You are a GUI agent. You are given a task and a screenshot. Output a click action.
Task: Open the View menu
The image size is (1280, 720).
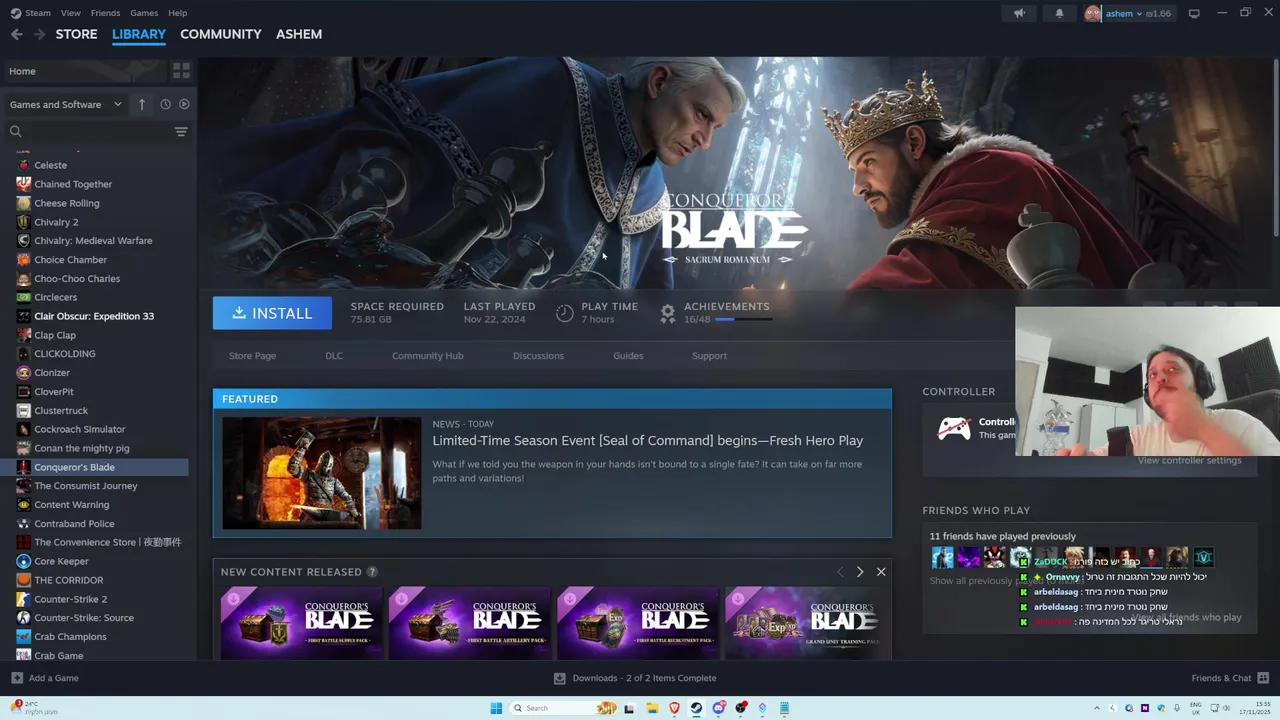pyautogui.click(x=70, y=13)
